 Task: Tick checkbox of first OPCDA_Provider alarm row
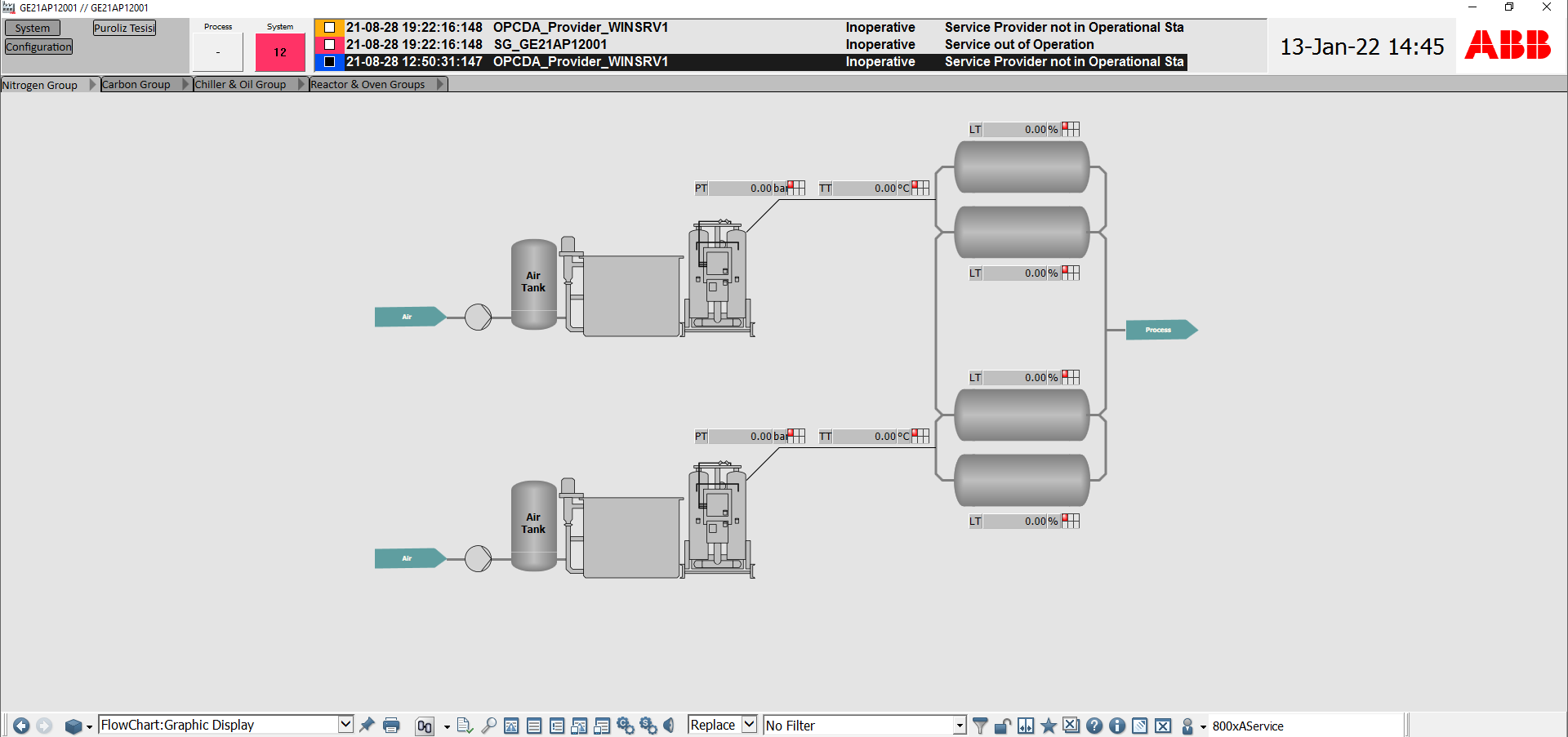(x=330, y=28)
